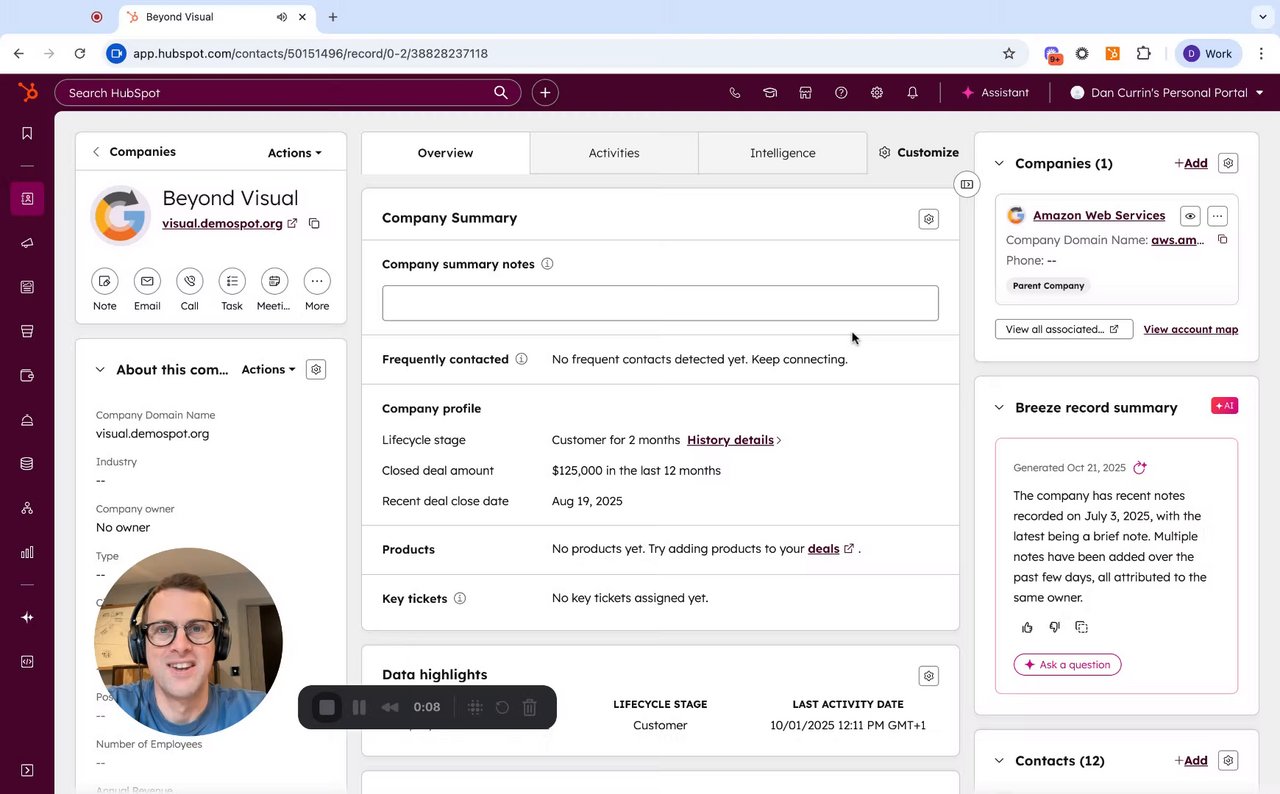1280x794 pixels.
Task: Collapse the Breeze record summary section
Action: (x=999, y=408)
